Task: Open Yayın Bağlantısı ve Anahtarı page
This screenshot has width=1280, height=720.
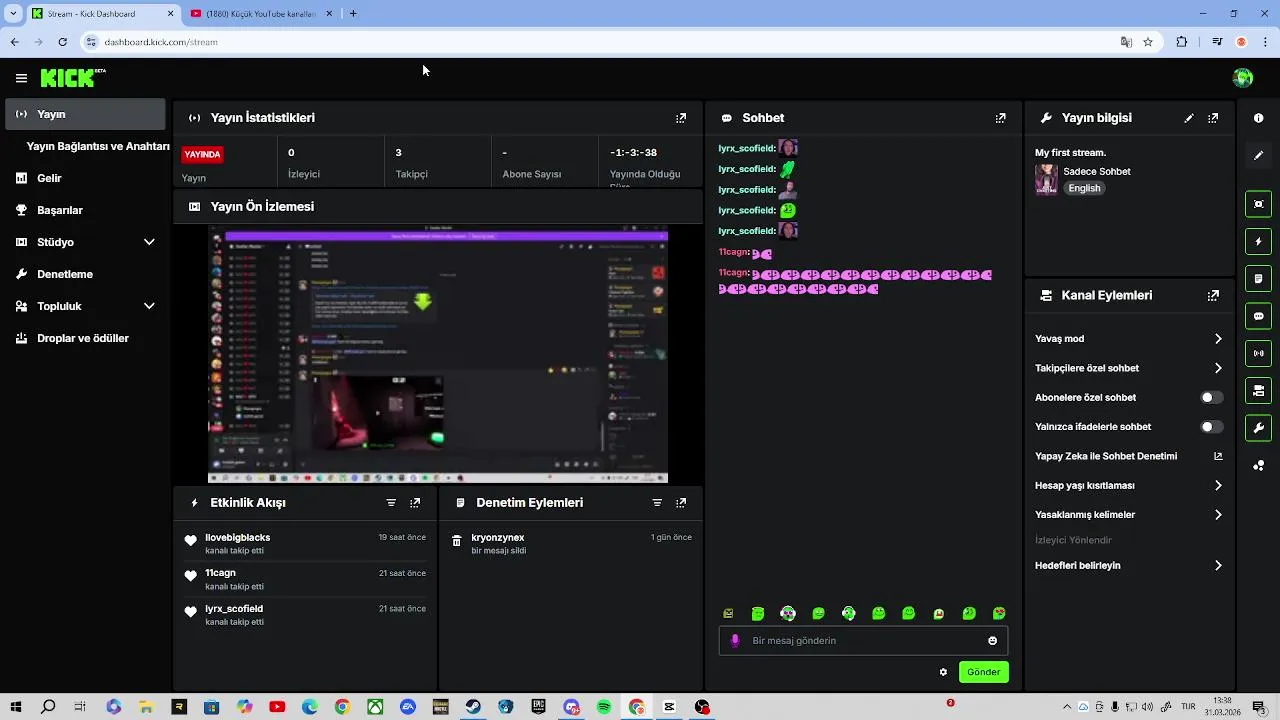Action: coord(98,146)
